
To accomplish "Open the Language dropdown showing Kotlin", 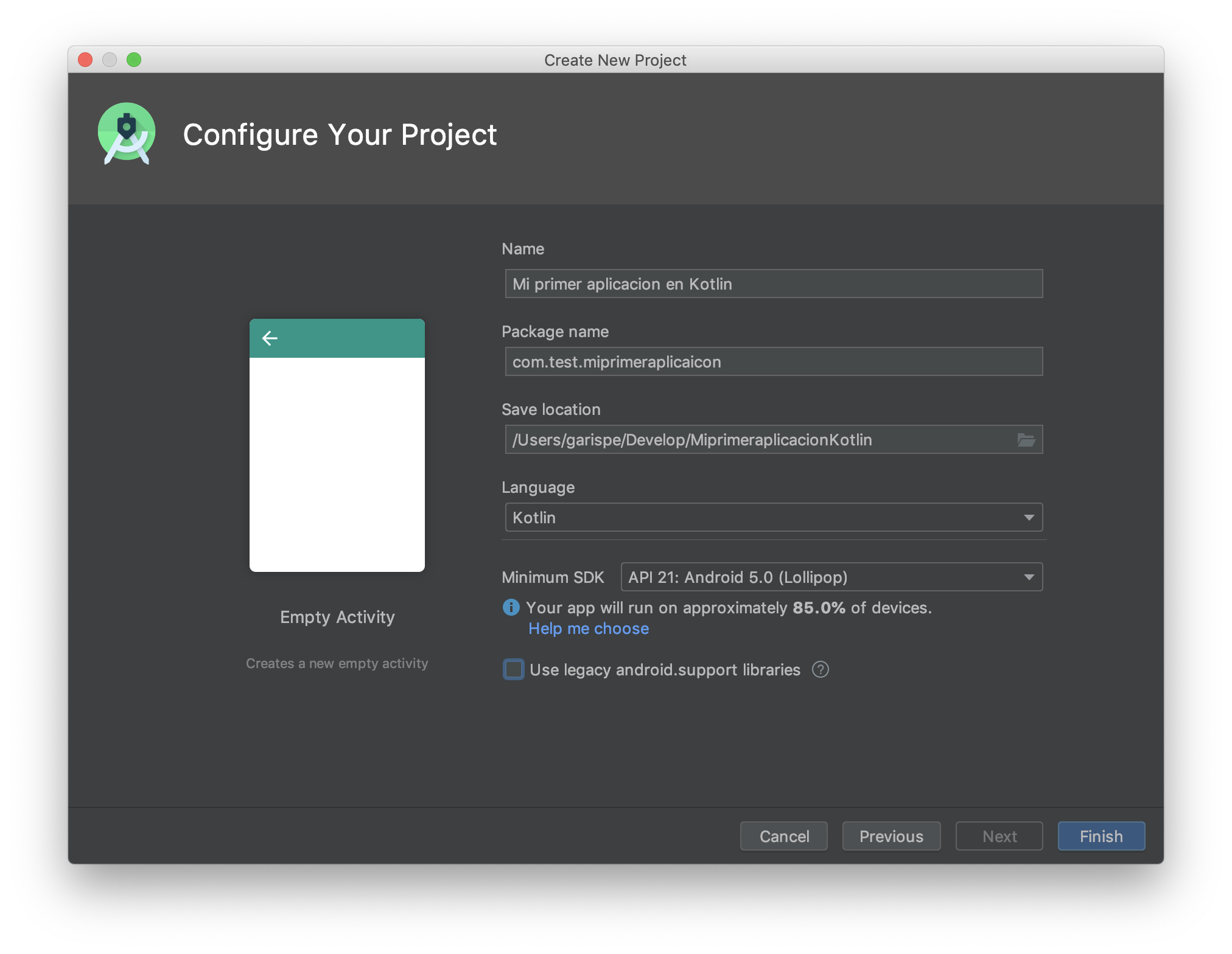I will pyautogui.click(x=773, y=518).
